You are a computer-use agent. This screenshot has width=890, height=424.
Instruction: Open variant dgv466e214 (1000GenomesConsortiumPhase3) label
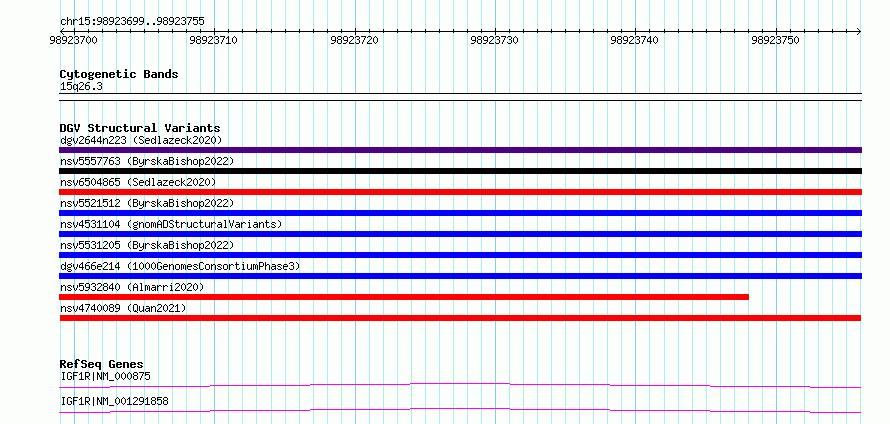pos(180,266)
